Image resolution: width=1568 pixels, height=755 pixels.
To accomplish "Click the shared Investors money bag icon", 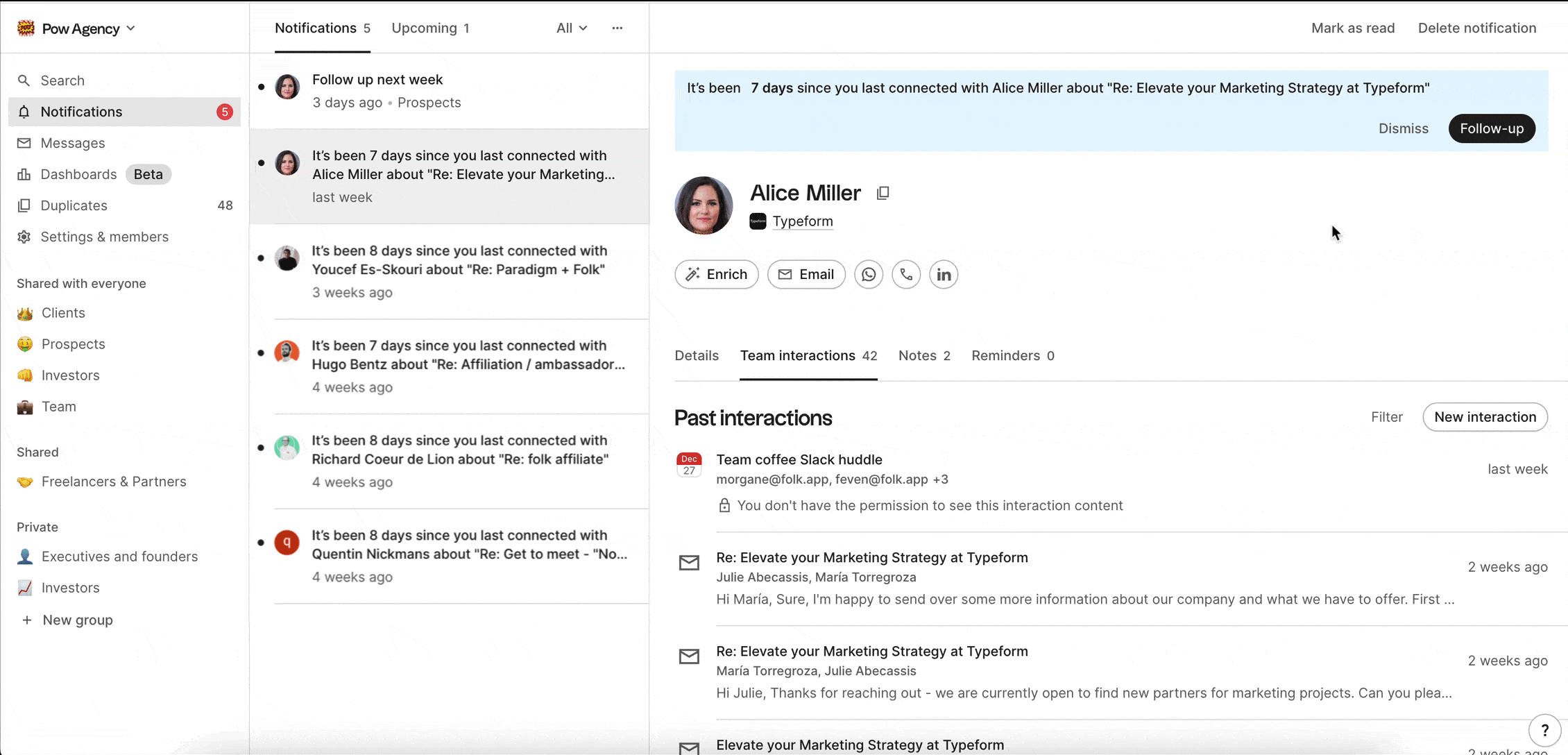I will click(x=25, y=375).
